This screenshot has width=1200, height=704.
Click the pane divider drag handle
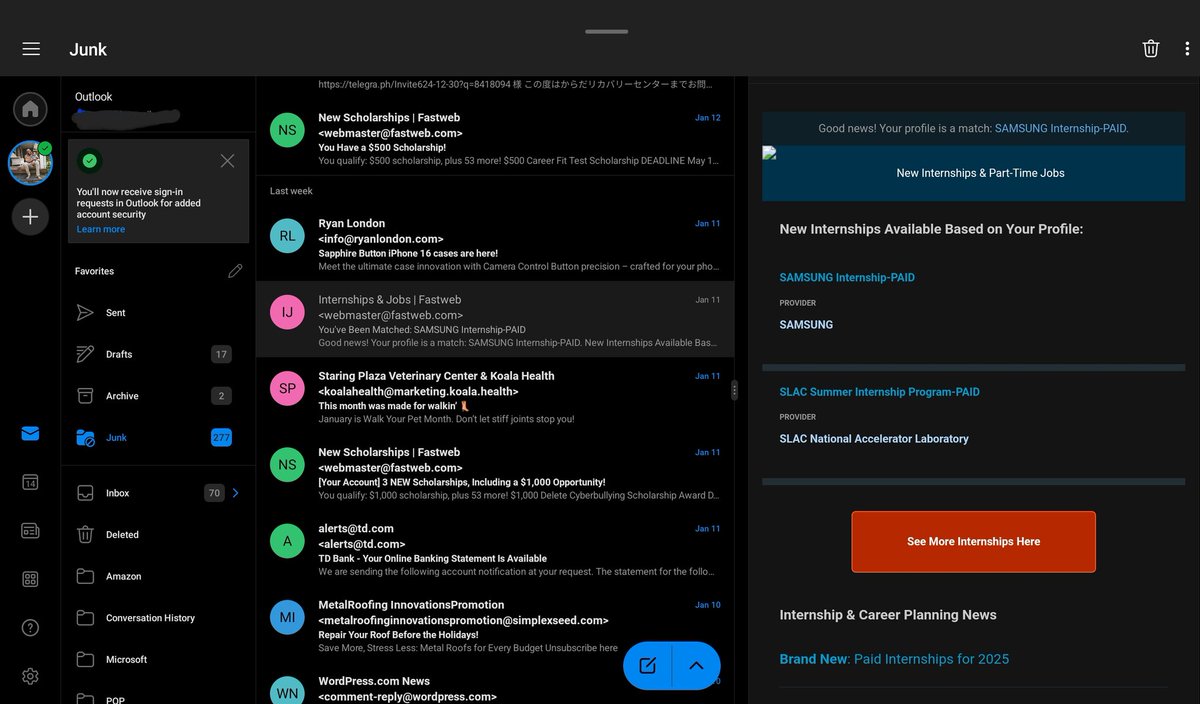(x=735, y=390)
